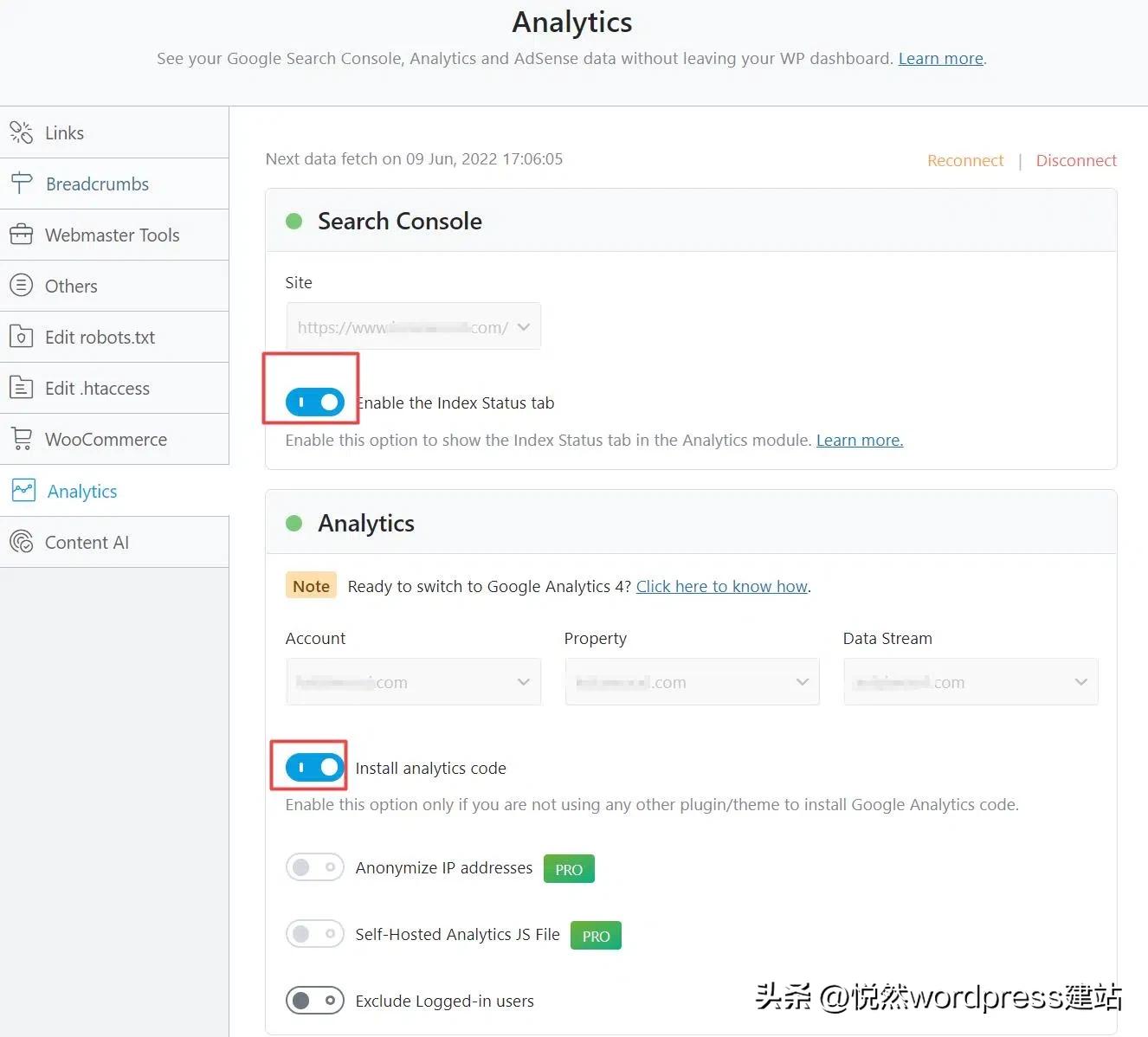1148x1037 pixels.
Task: Open the Content AI tab
Action: point(114,542)
